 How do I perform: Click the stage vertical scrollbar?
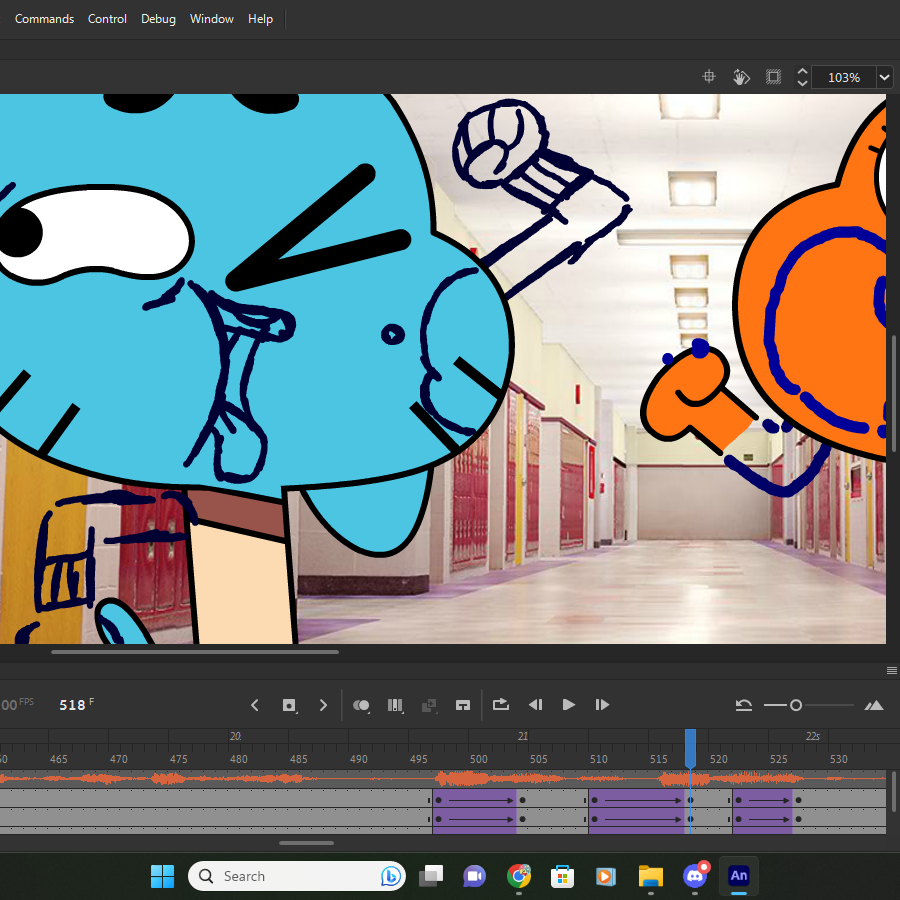(894, 394)
